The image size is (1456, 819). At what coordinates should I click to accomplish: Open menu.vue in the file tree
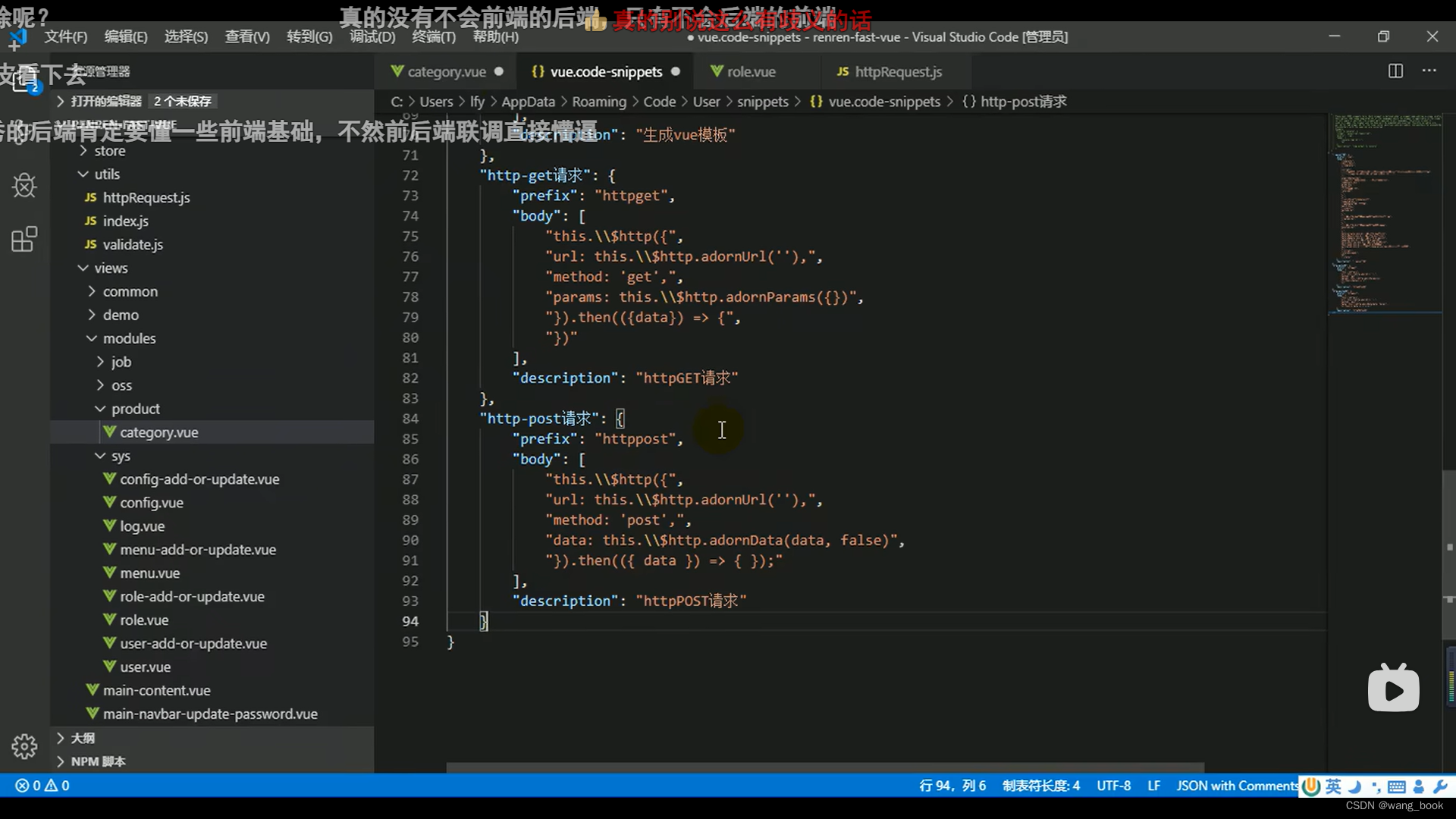149,573
